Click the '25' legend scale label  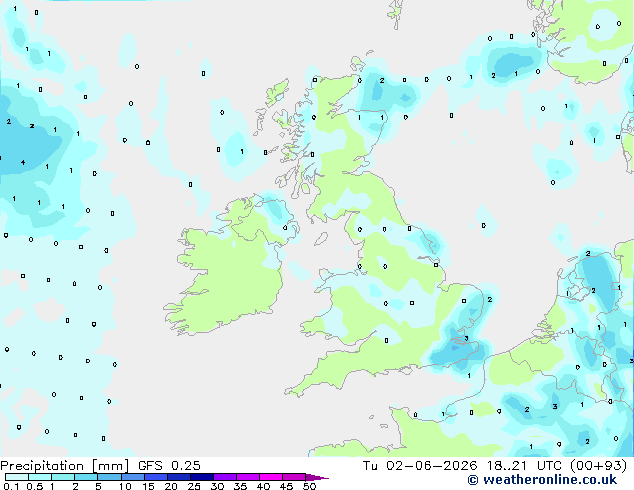click(x=194, y=486)
